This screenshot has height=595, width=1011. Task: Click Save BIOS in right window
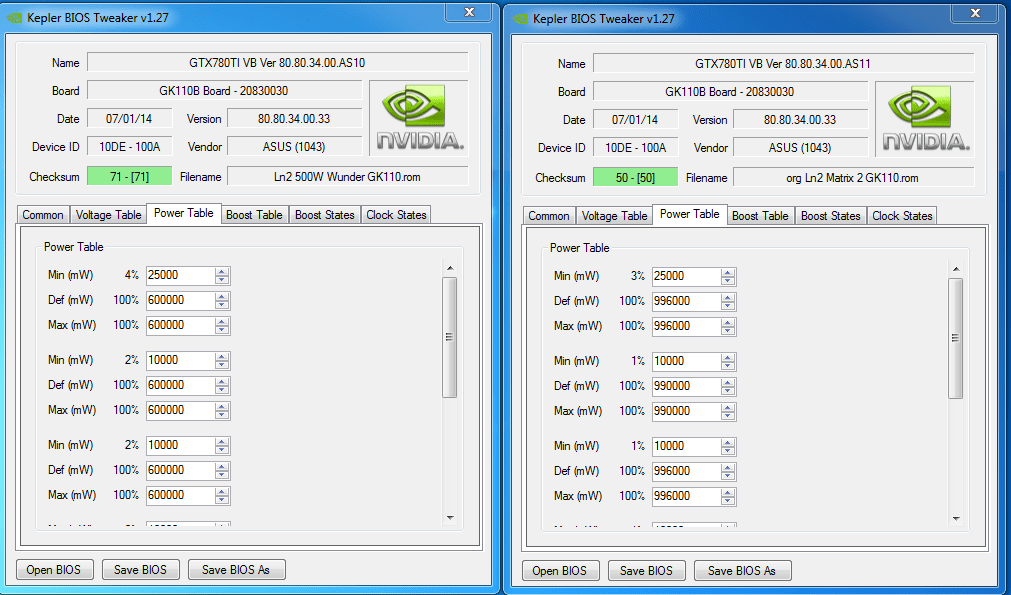pyautogui.click(x=646, y=571)
